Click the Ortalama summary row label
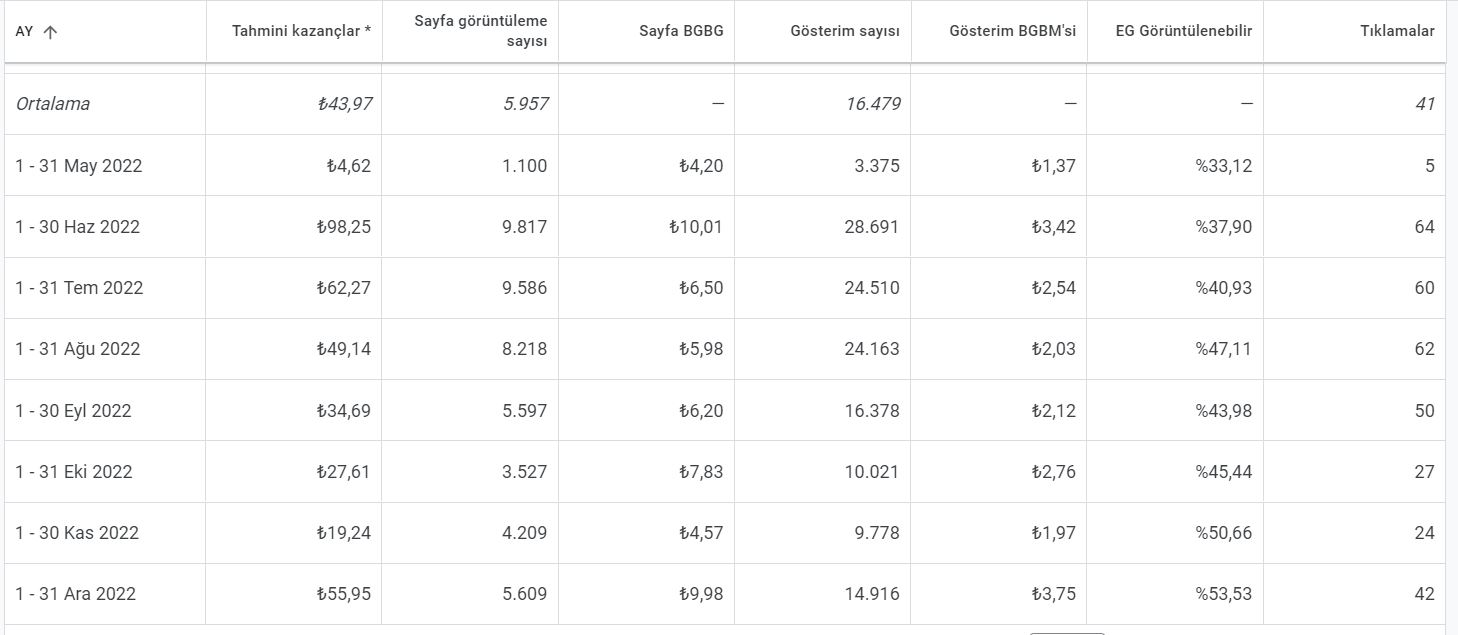Viewport: 1458px width, 635px height. (52, 104)
